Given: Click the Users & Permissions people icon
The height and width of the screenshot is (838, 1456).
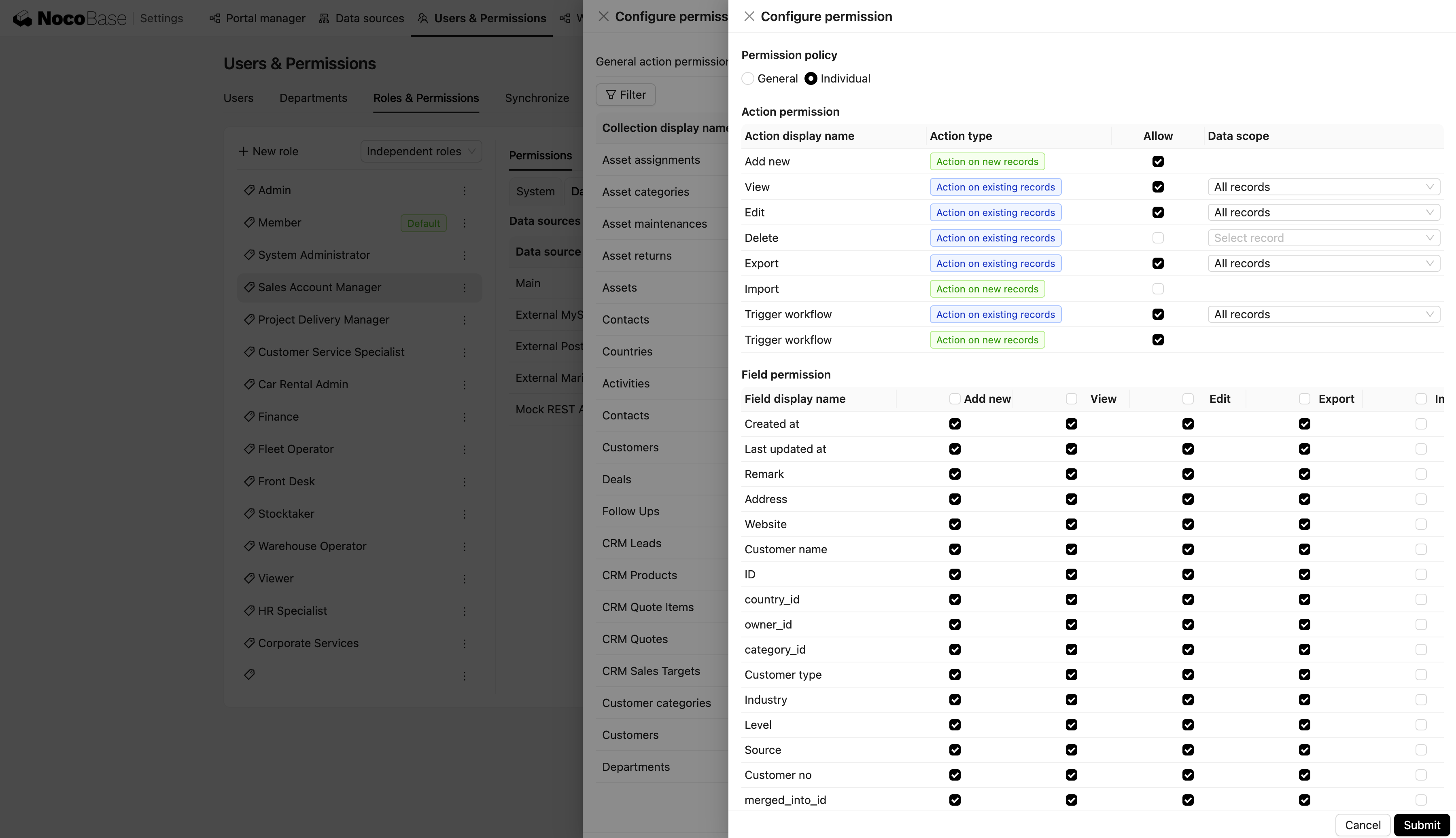Looking at the screenshot, I should (422, 19).
